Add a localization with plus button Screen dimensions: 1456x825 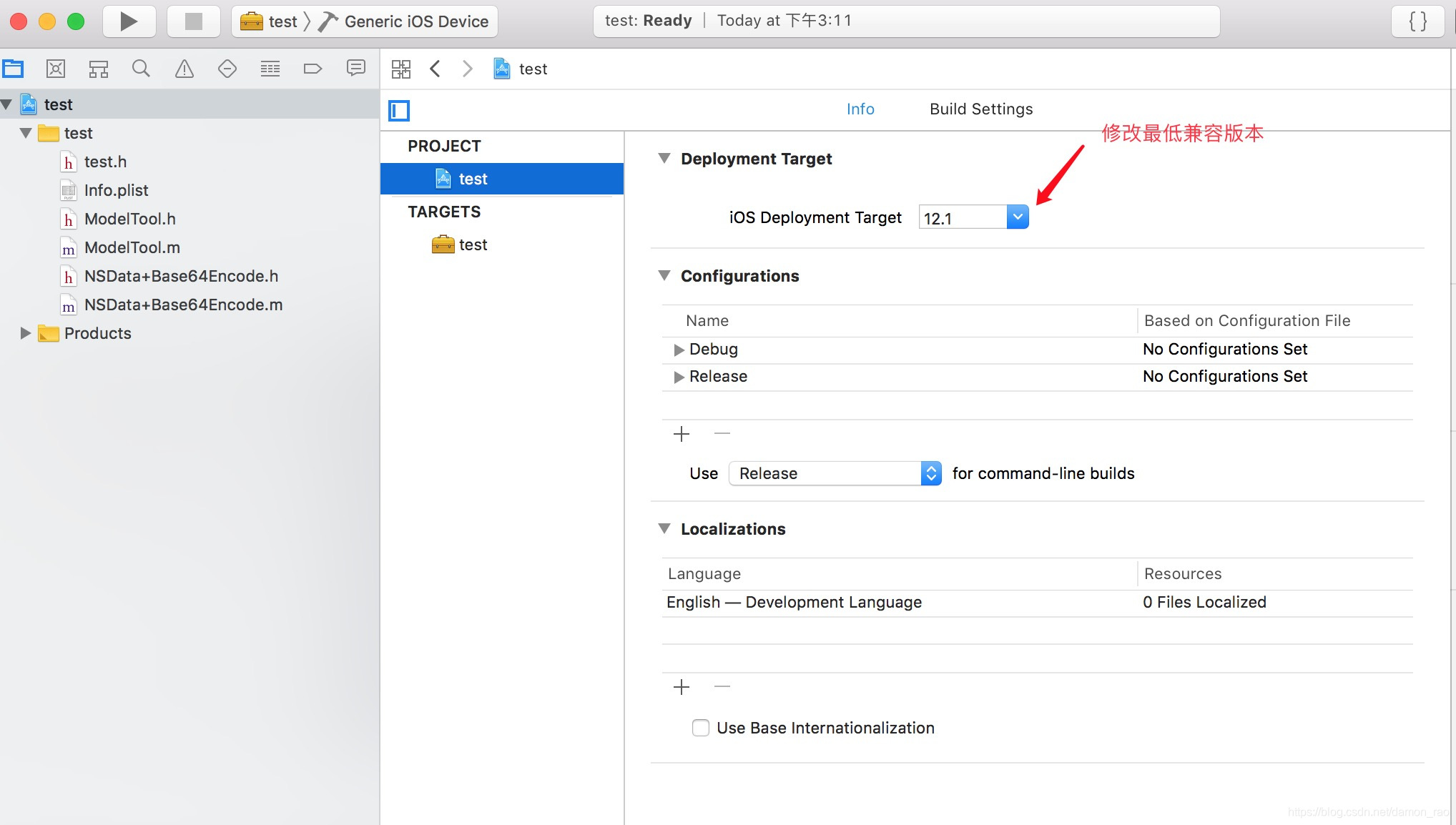pyautogui.click(x=682, y=687)
